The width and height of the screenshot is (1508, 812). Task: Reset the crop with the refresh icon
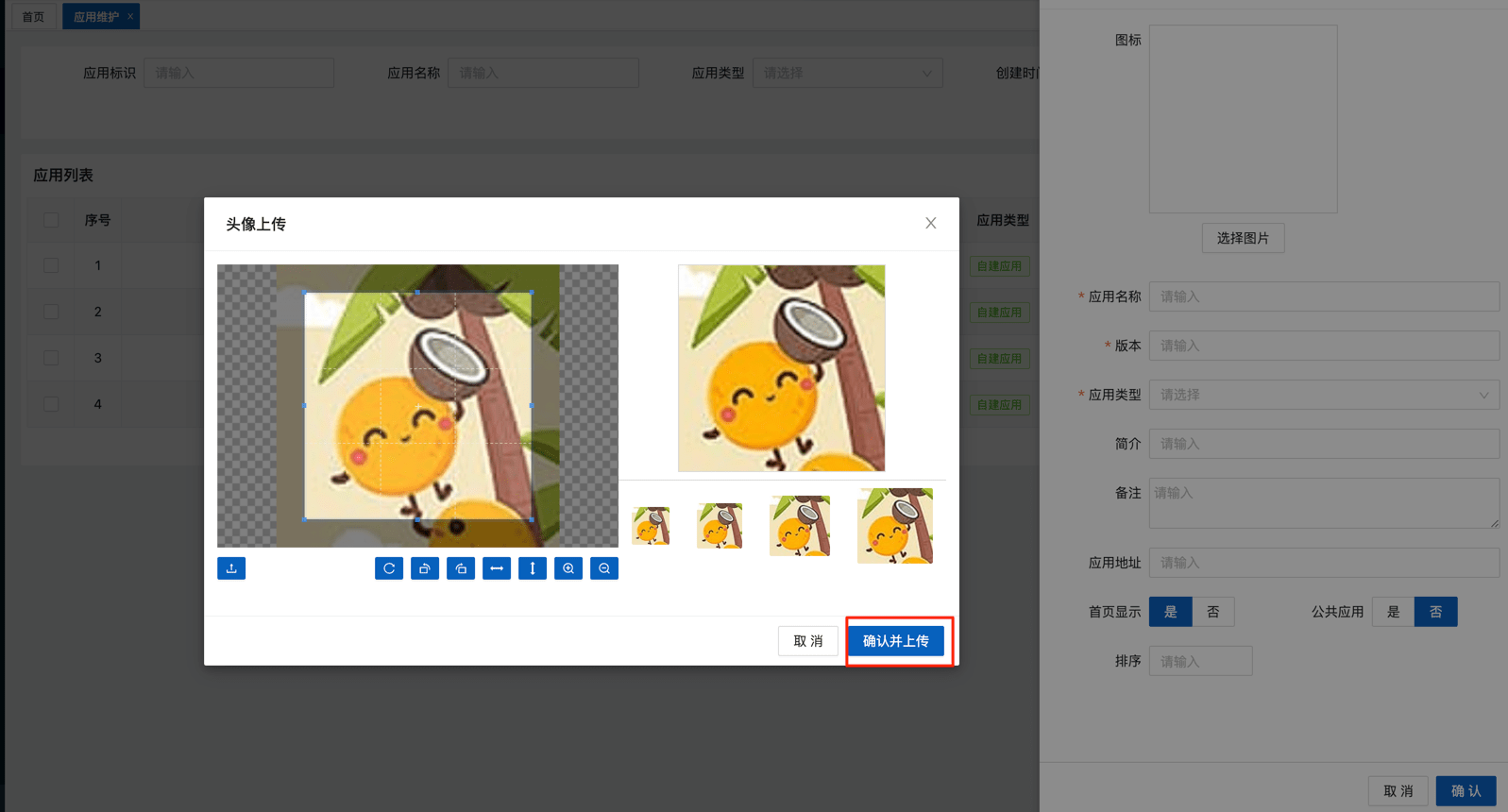[389, 568]
